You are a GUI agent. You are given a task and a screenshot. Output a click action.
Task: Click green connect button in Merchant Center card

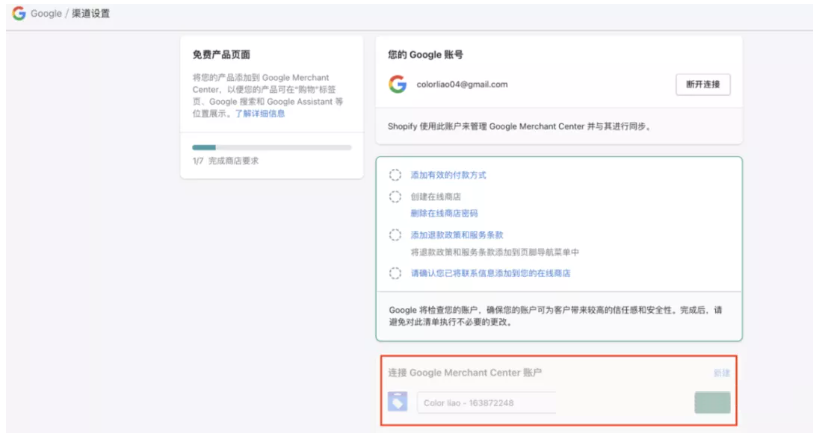[x=712, y=403]
